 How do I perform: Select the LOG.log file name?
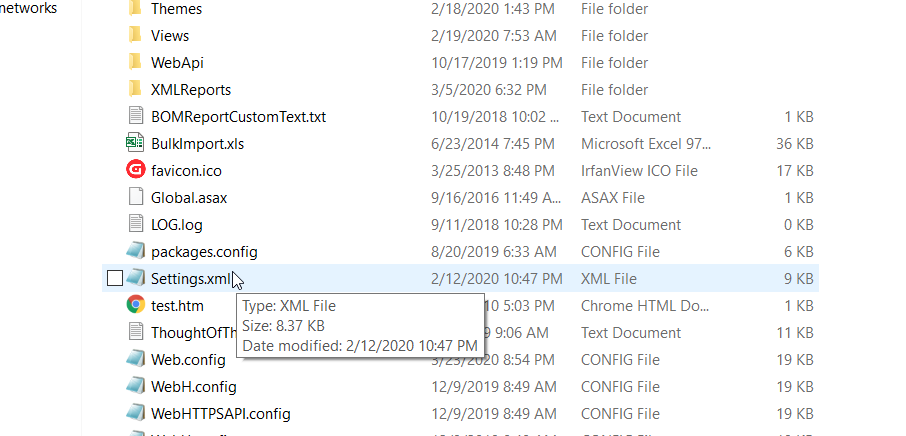(x=178, y=225)
